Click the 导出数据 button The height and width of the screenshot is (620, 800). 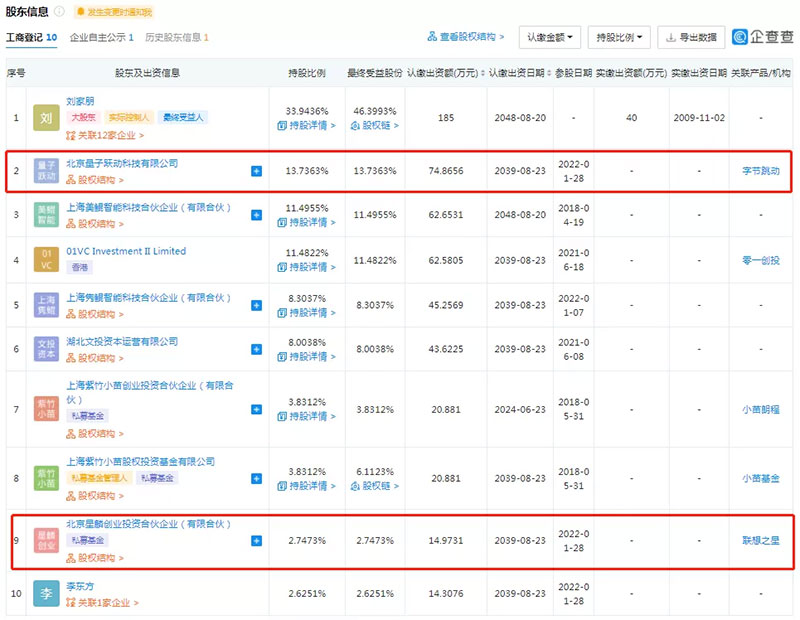(691, 37)
